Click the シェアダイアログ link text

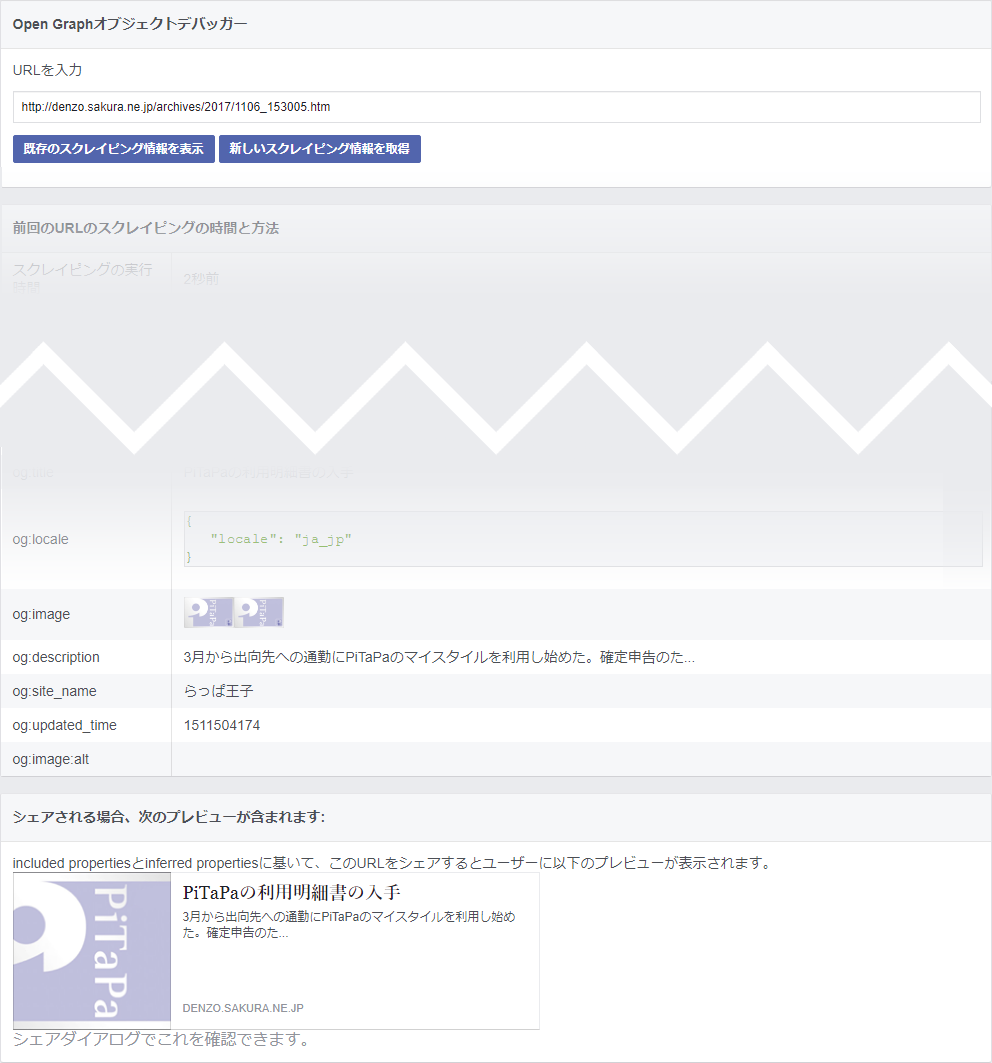pos(79,1039)
